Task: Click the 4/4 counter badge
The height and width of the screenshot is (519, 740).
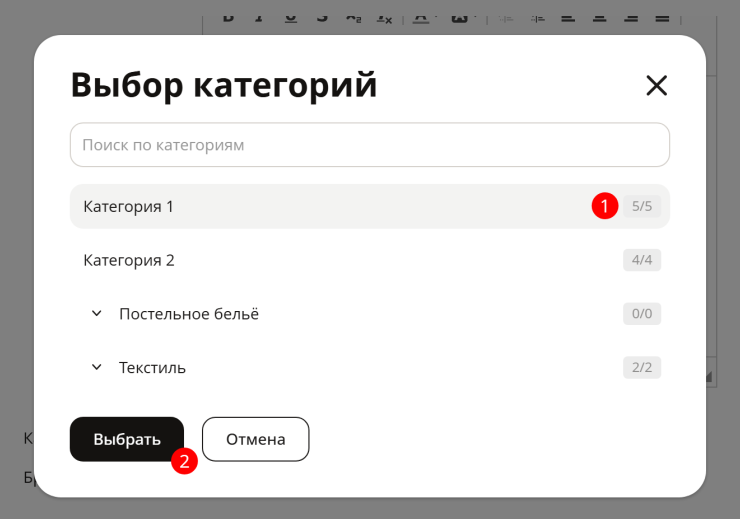Action: tap(642, 260)
